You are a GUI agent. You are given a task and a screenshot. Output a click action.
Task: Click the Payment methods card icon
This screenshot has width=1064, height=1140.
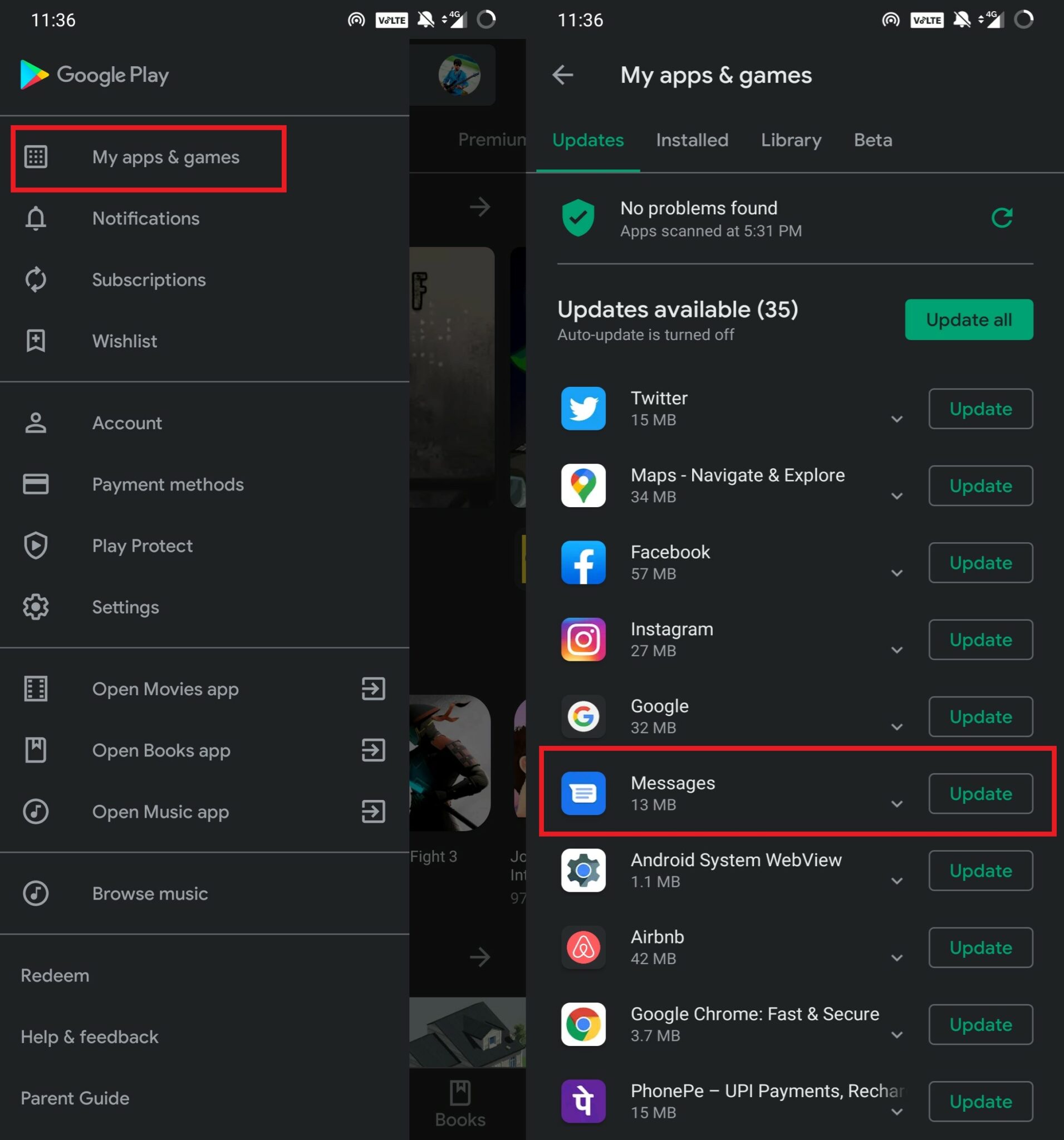[x=36, y=485]
